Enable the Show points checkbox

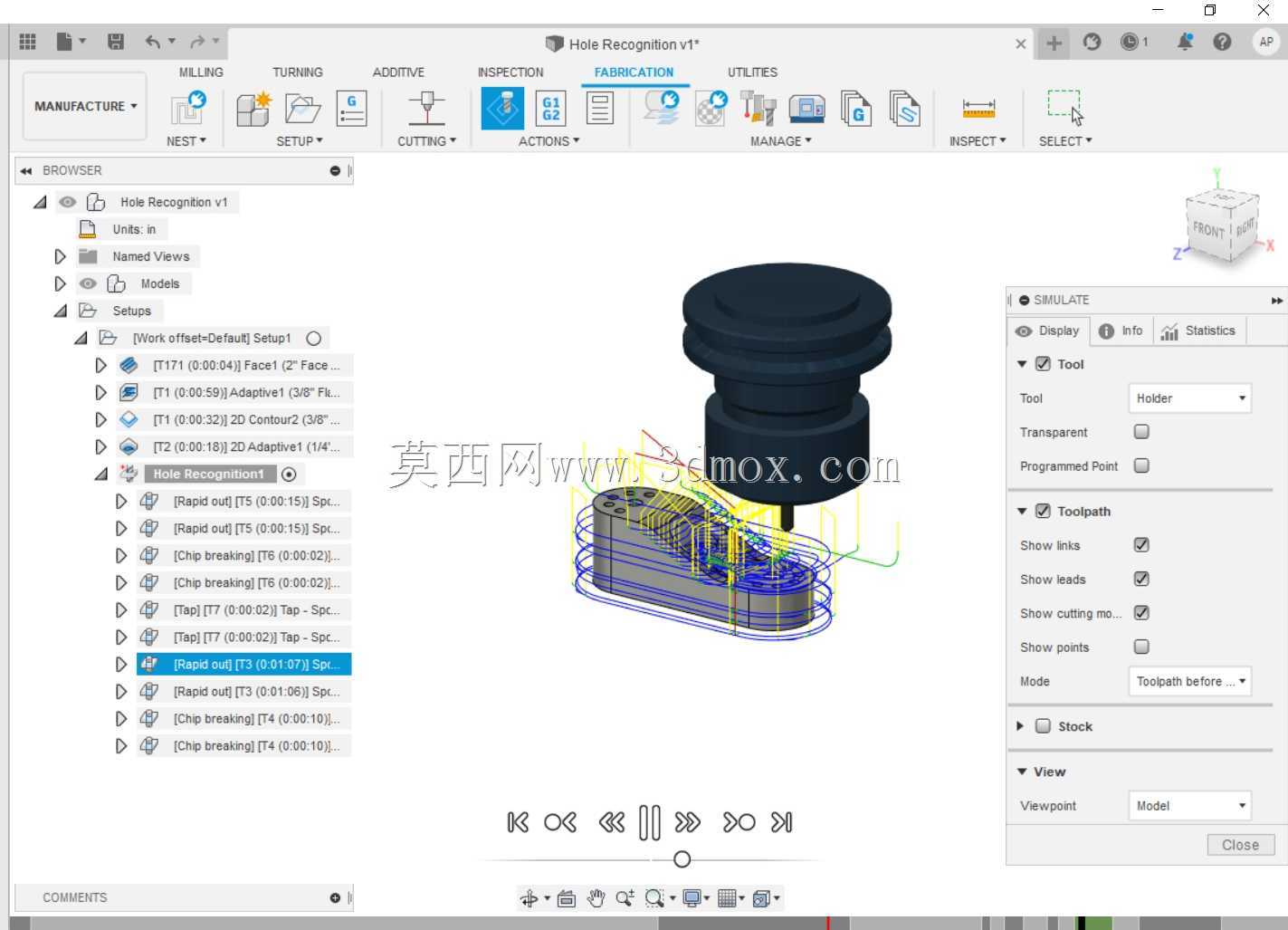pos(1141,647)
